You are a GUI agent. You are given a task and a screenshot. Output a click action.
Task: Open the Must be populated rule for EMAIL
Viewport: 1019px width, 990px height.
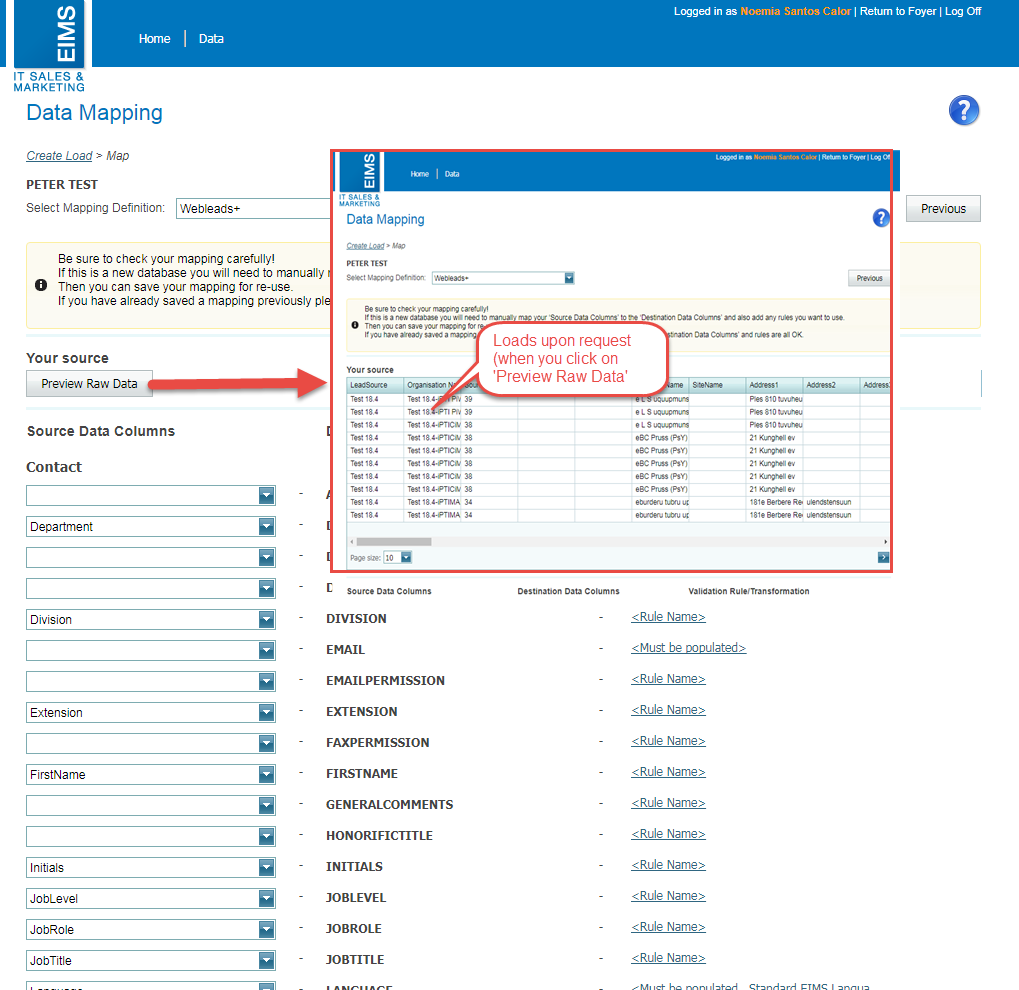click(688, 648)
